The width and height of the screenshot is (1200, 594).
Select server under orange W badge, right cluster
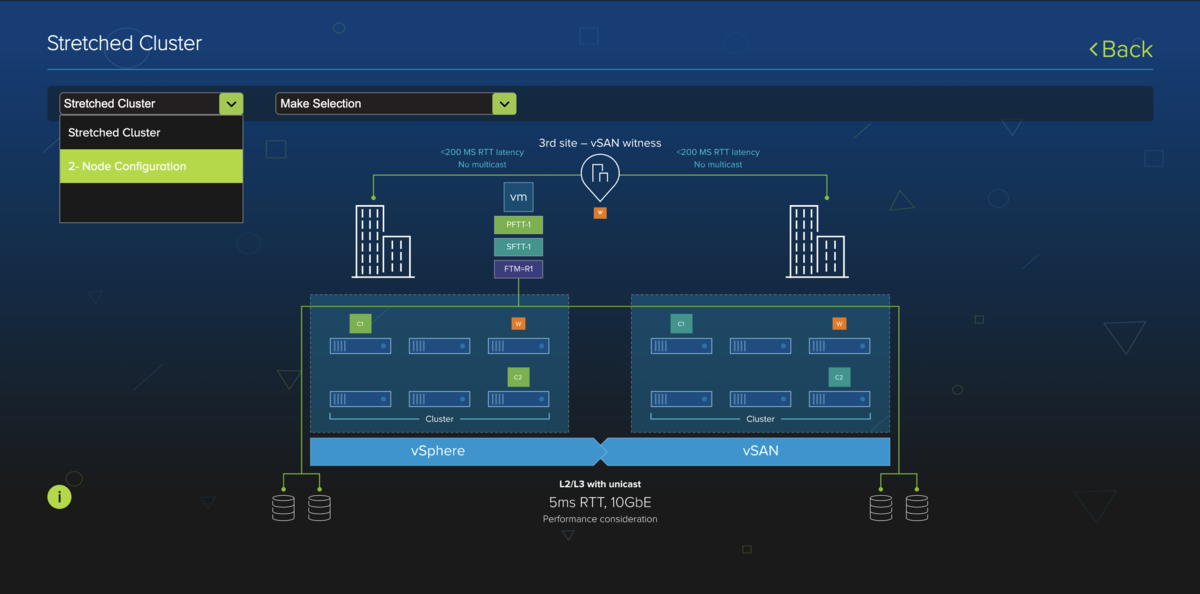(x=839, y=346)
